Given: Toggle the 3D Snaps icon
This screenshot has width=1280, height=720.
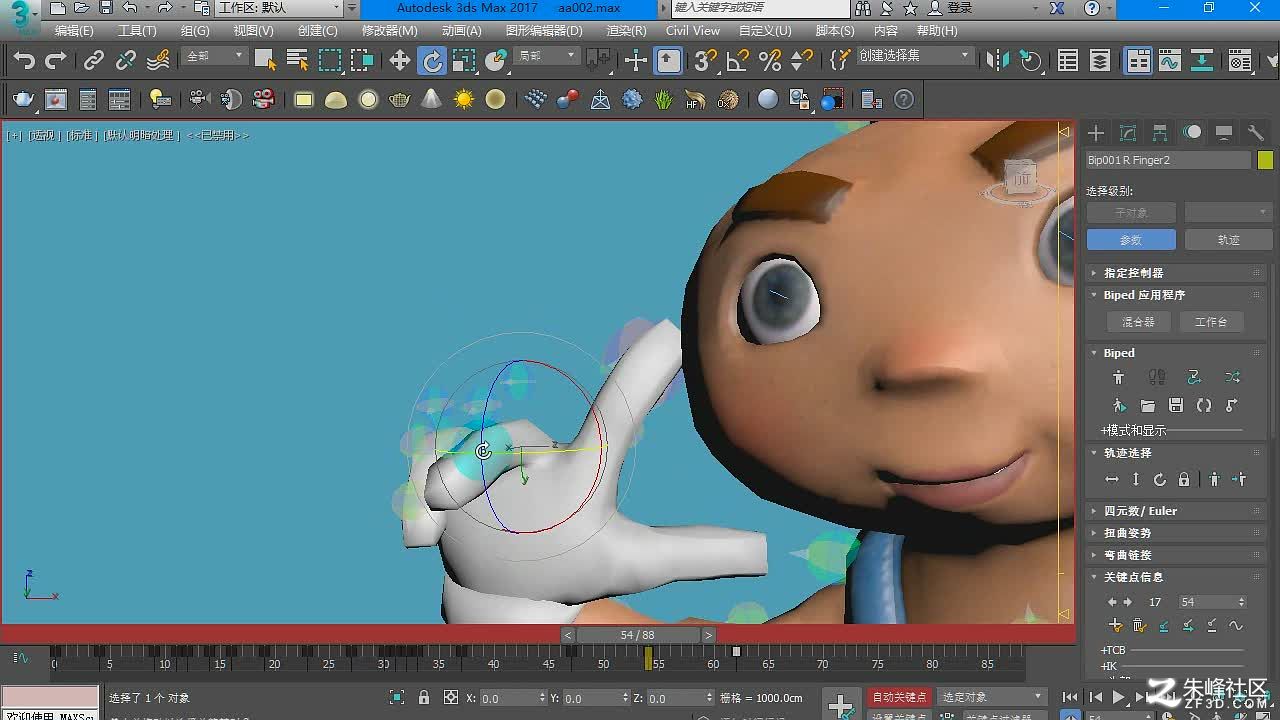Looking at the screenshot, I should (706, 61).
